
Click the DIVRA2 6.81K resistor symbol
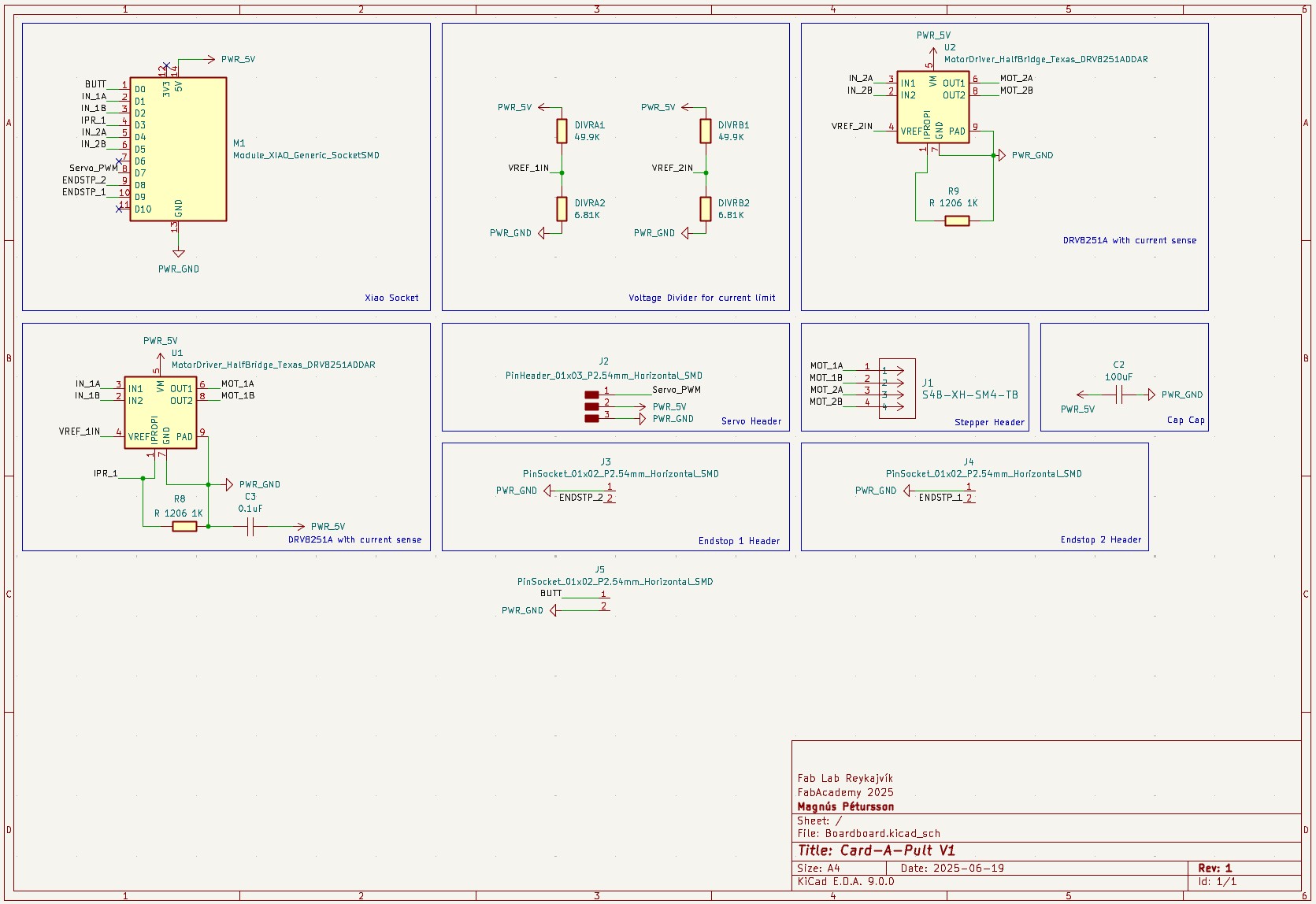click(x=562, y=209)
